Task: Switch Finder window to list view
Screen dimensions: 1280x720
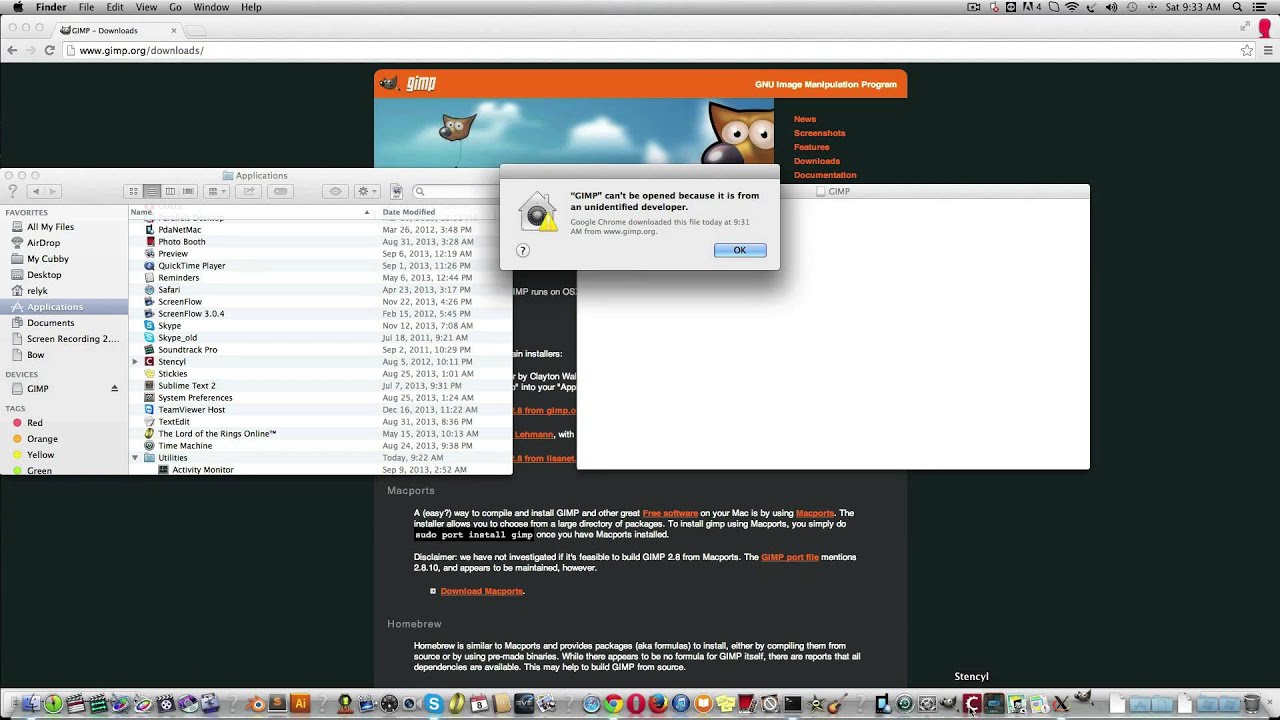Action: pos(152,191)
